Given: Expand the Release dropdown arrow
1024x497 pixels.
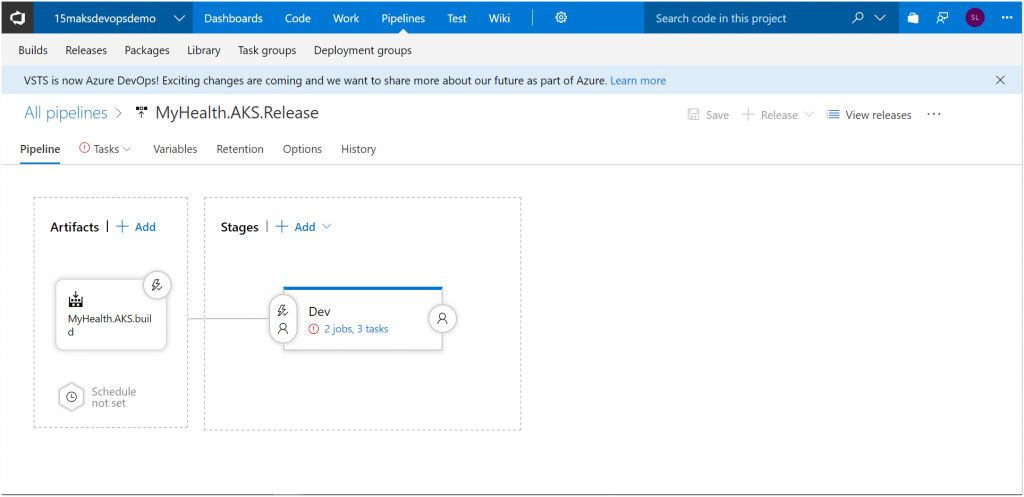Looking at the screenshot, I should (808, 115).
